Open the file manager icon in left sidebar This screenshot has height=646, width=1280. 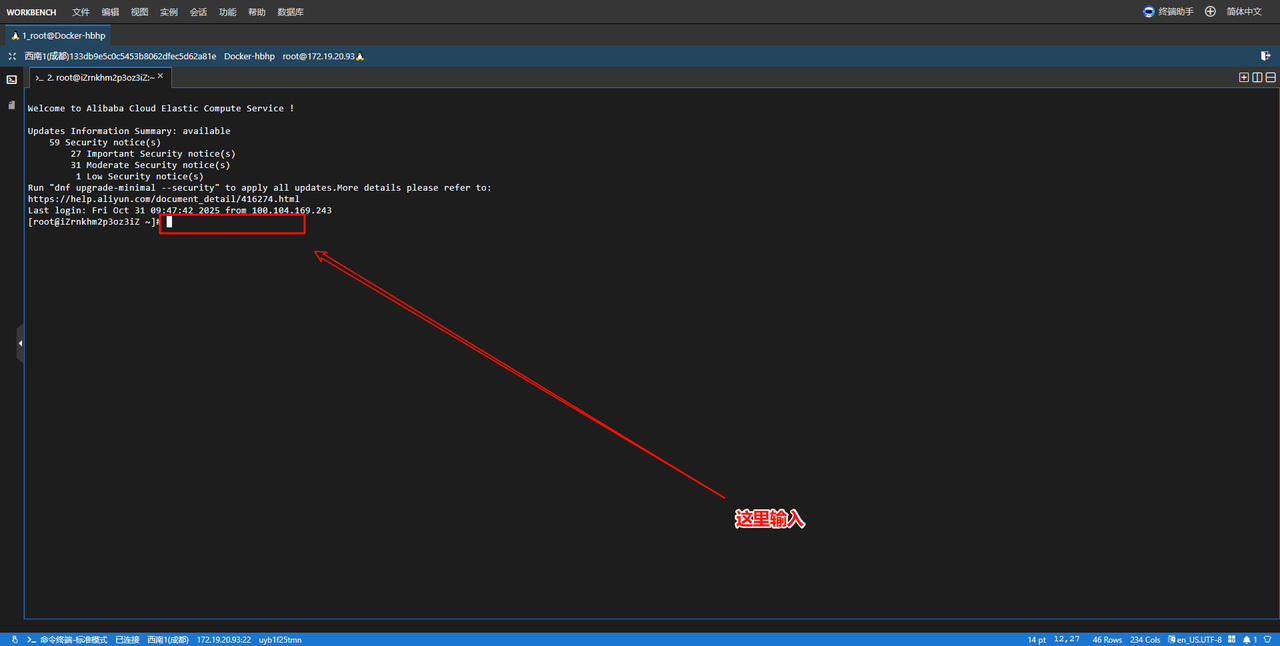click(x=12, y=105)
